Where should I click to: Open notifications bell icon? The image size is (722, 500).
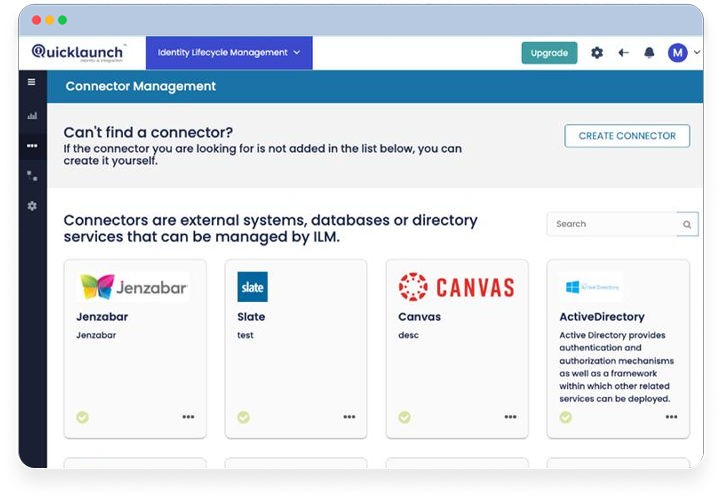point(649,53)
